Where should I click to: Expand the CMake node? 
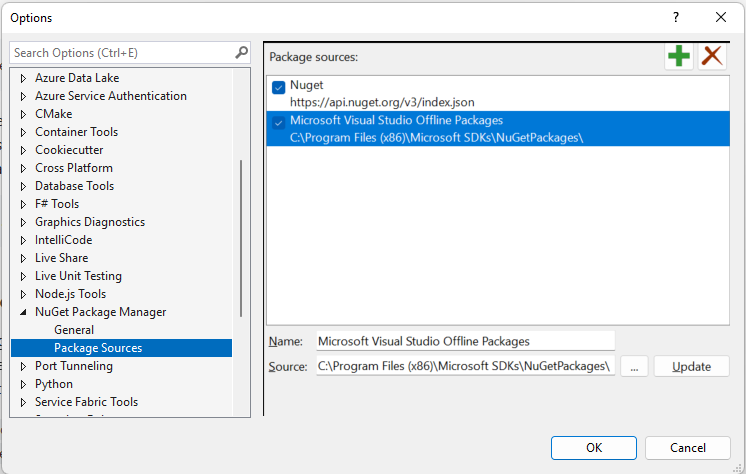click(23, 114)
